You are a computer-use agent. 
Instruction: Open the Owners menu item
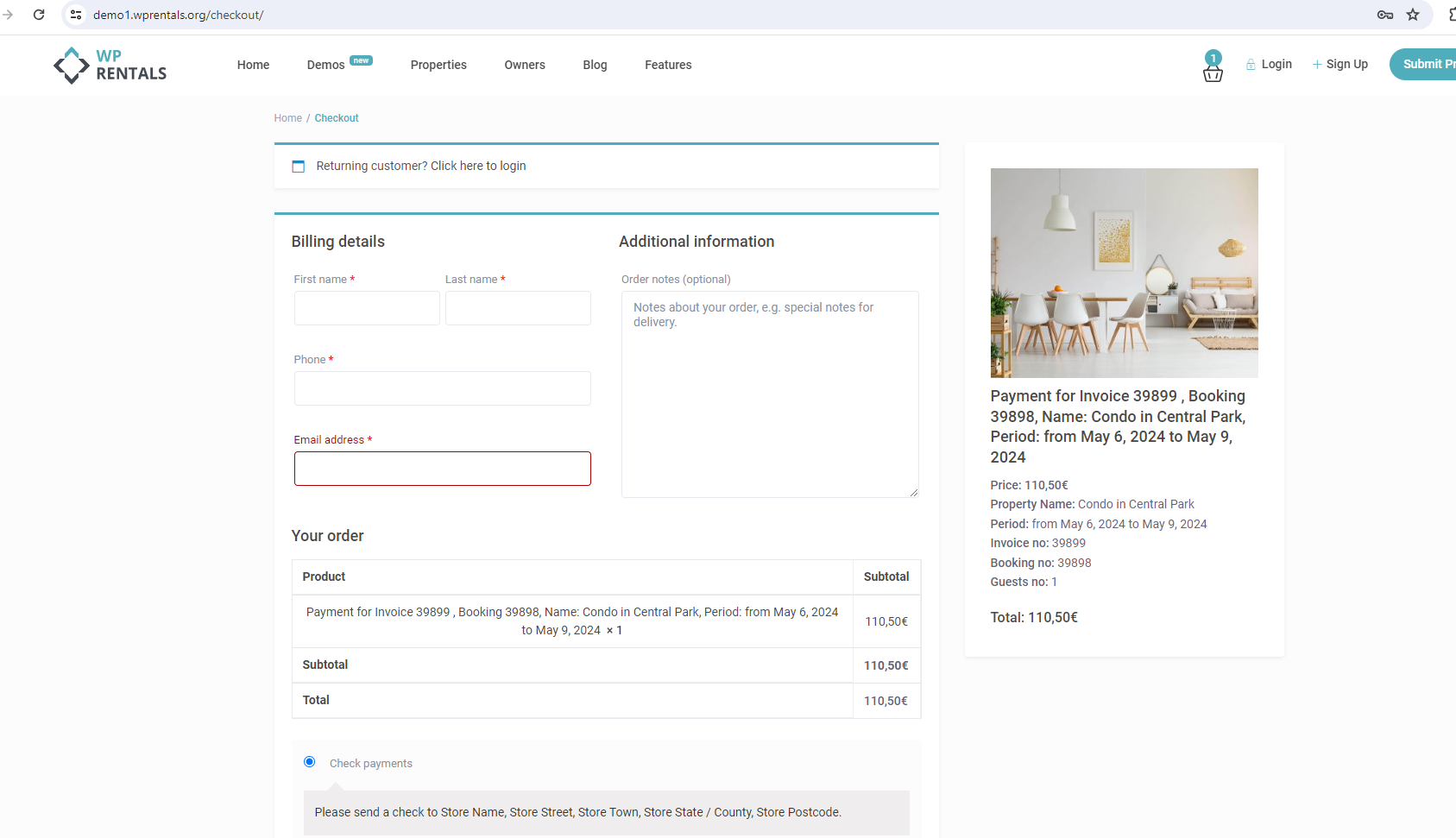coord(525,65)
